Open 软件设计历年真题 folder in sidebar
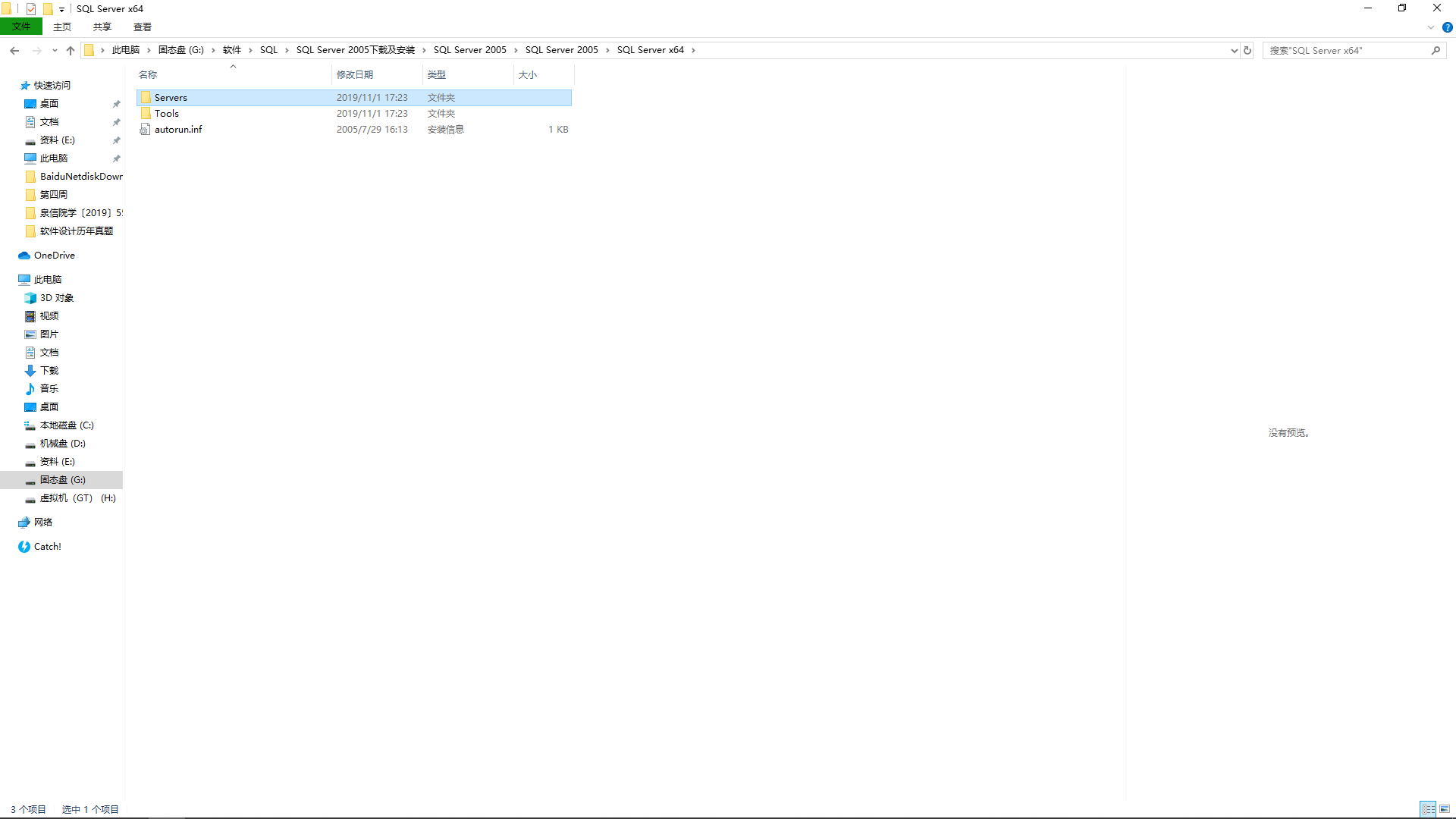1456x819 pixels. click(x=77, y=231)
